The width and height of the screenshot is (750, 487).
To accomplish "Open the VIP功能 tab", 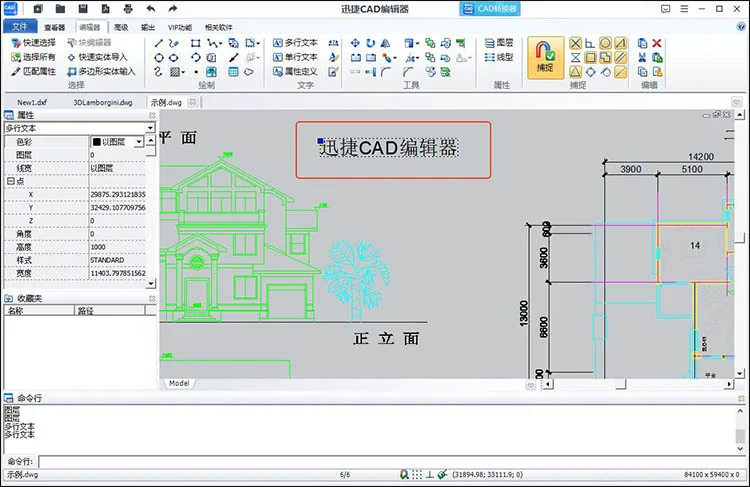I will [x=180, y=27].
